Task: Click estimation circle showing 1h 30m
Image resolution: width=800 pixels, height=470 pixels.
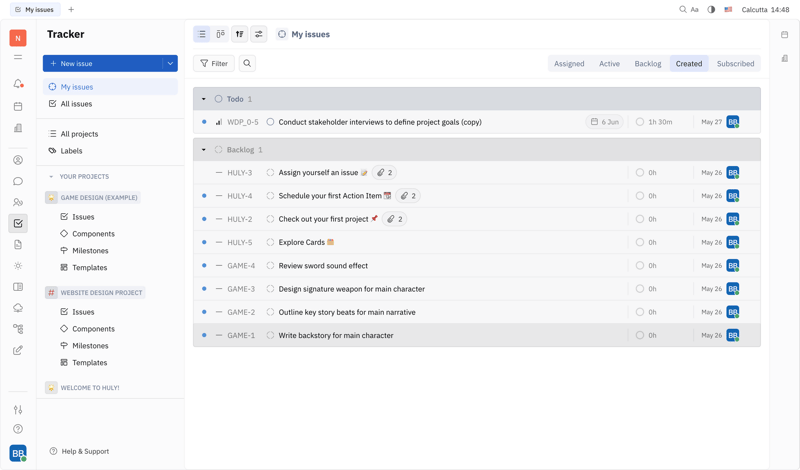Action: [640, 122]
